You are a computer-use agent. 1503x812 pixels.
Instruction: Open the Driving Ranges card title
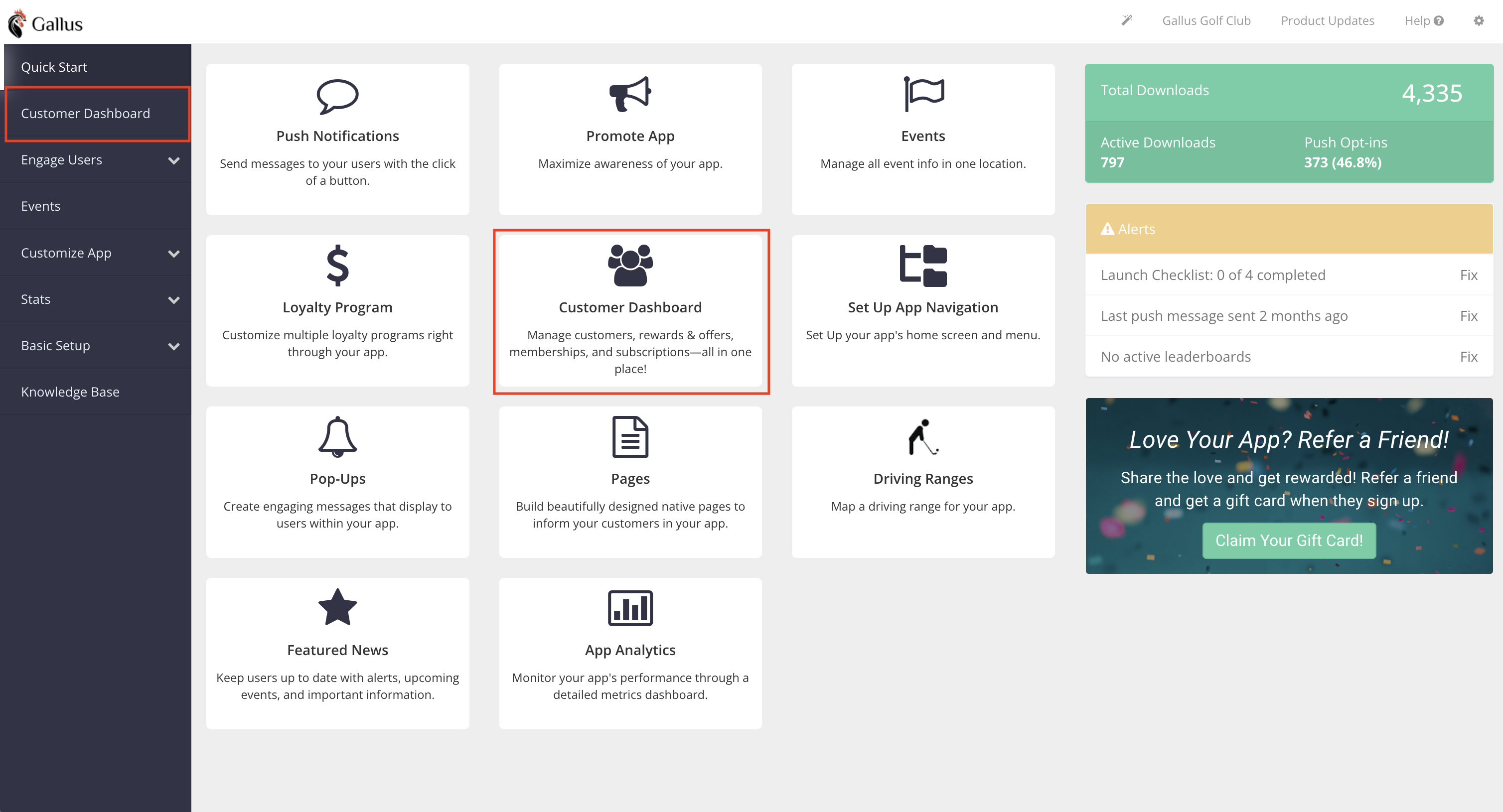coord(923,479)
